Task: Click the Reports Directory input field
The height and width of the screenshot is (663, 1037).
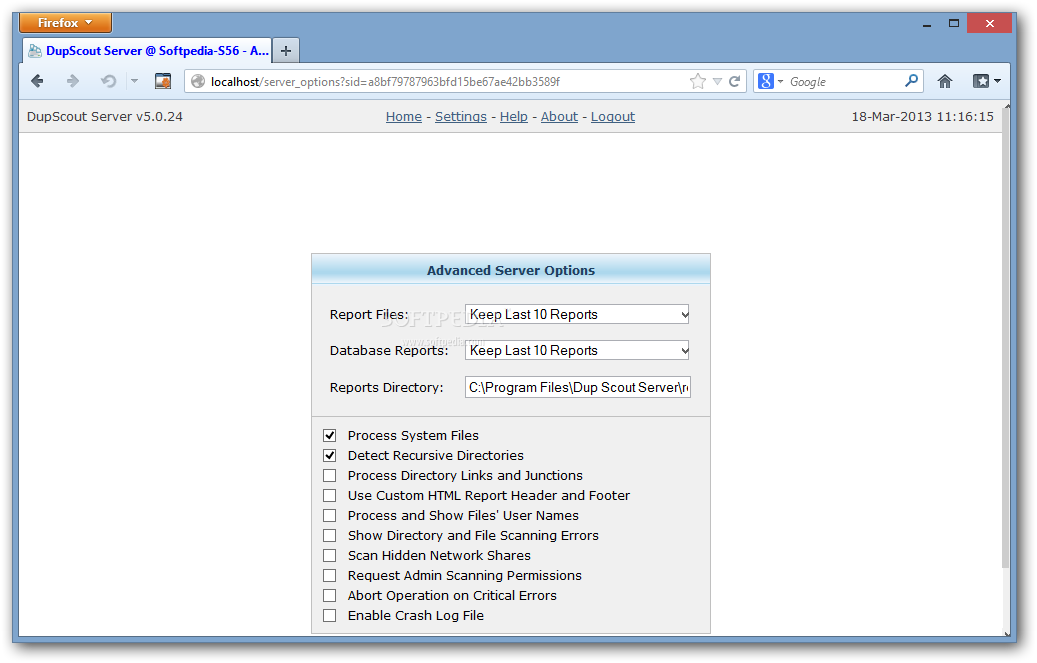Action: (577, 387)
